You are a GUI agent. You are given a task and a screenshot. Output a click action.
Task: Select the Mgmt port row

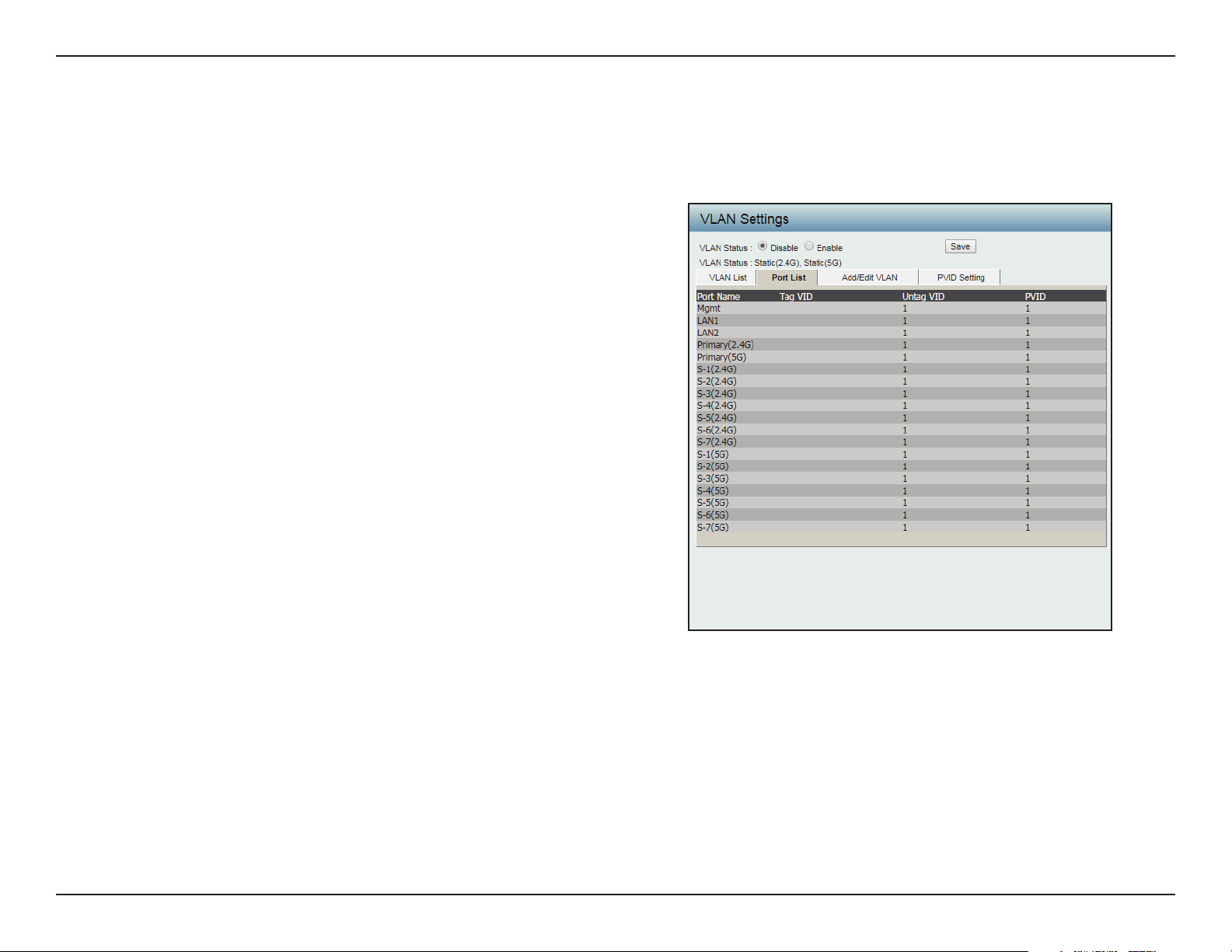(901, 309)
